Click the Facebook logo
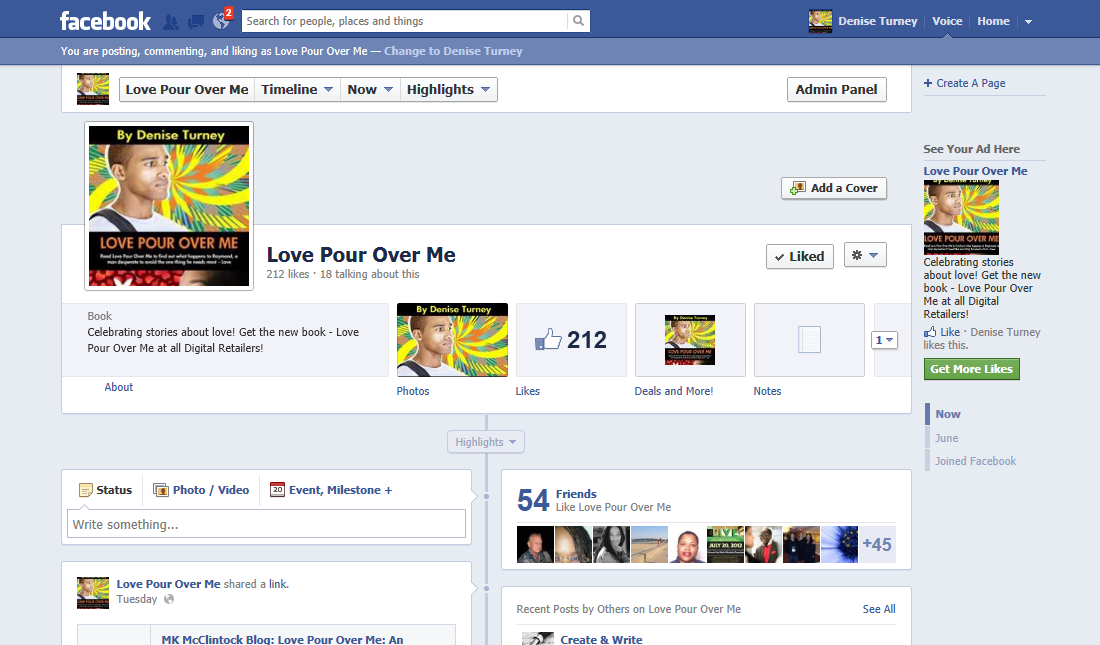Image resolution: width=1100 pixels, height=645 pixels. 105,21
